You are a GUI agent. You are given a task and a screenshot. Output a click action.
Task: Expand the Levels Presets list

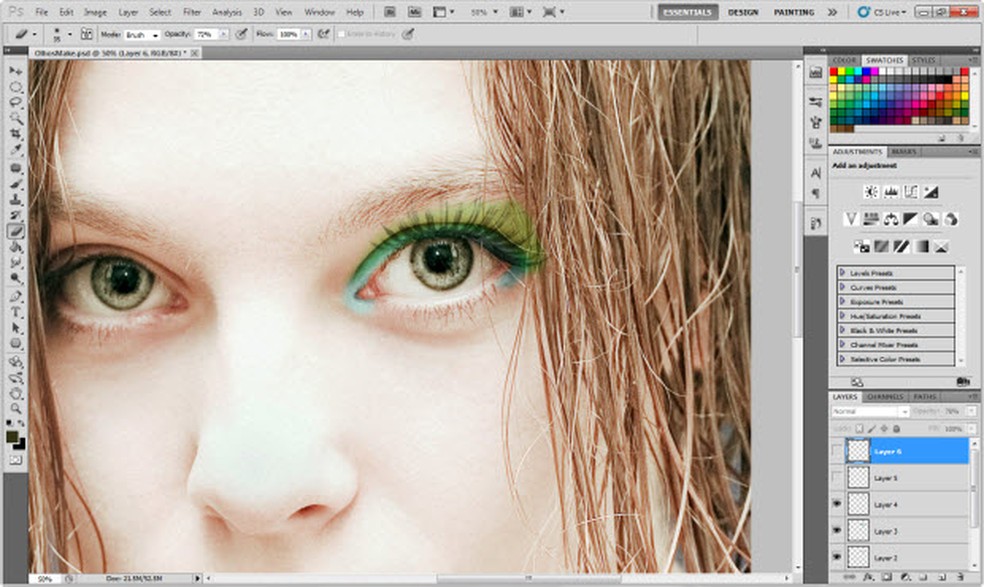[842, 273]
